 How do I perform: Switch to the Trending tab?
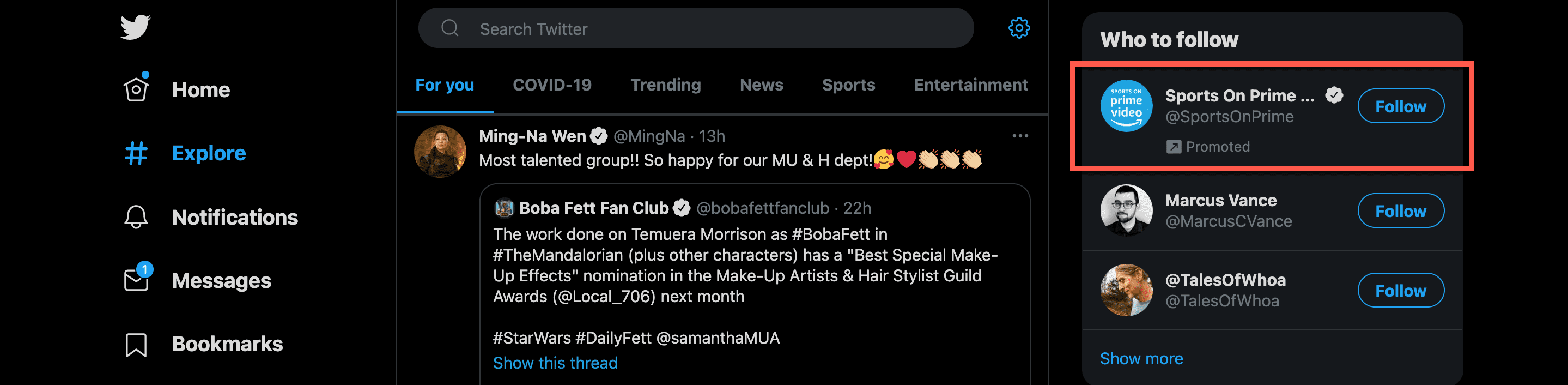(665, 85)
